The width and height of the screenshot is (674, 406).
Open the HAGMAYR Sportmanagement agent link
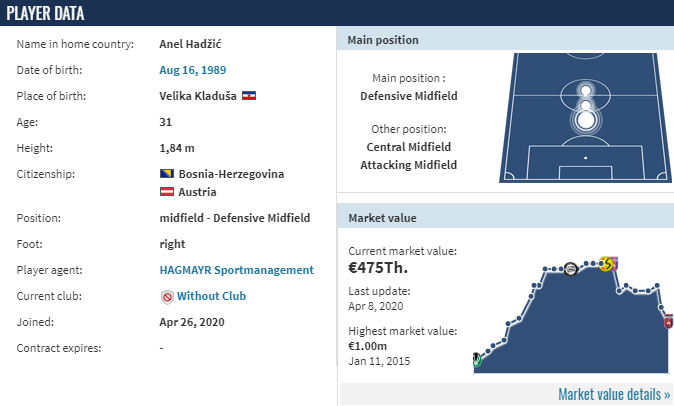(x=236, y=270)
